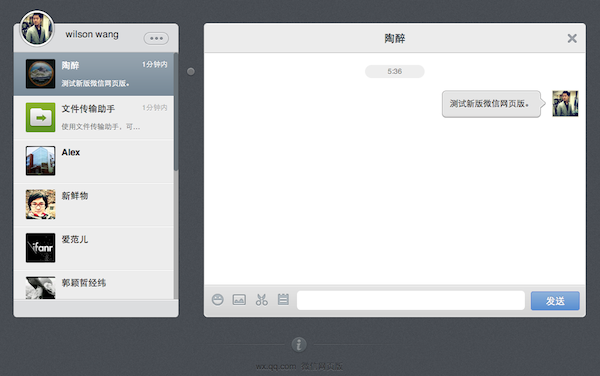Open the 新鲜物 conversation
Image resolution: width=600 pixels, height=376 pixels.
94,205
